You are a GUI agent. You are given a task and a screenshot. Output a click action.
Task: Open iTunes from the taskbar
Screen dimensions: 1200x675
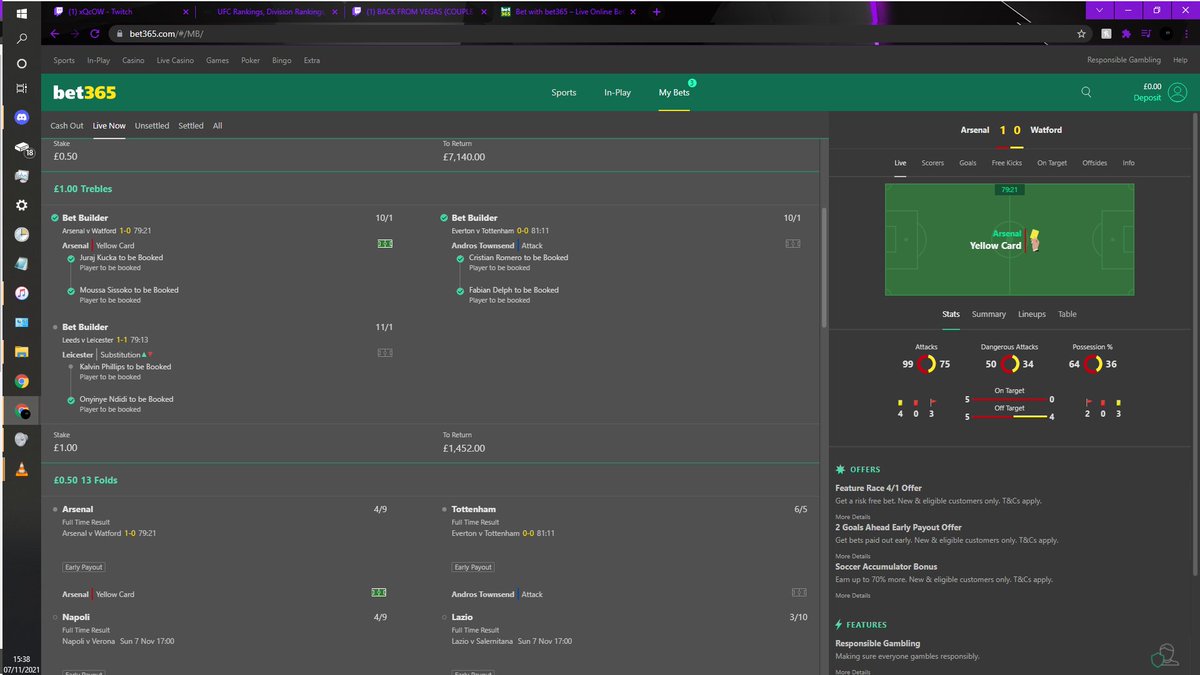coord(22,293)
